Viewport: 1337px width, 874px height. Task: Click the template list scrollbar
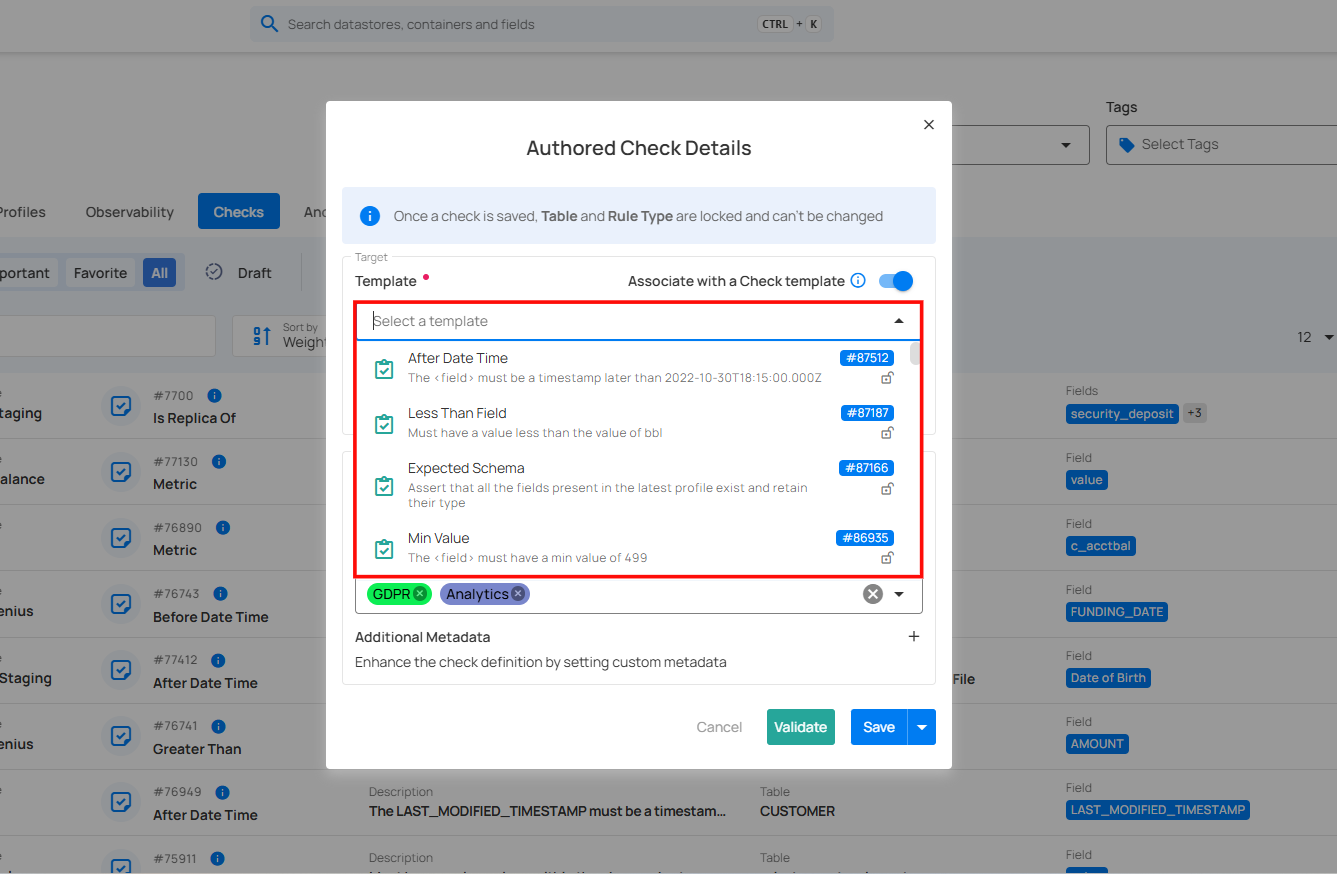915,354
